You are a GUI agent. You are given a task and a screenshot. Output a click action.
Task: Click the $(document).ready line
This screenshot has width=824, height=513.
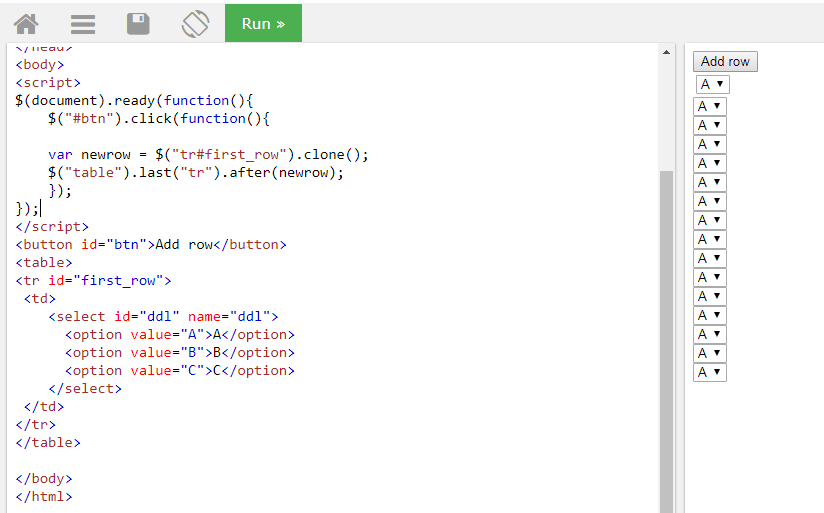(x=135, y=100)
